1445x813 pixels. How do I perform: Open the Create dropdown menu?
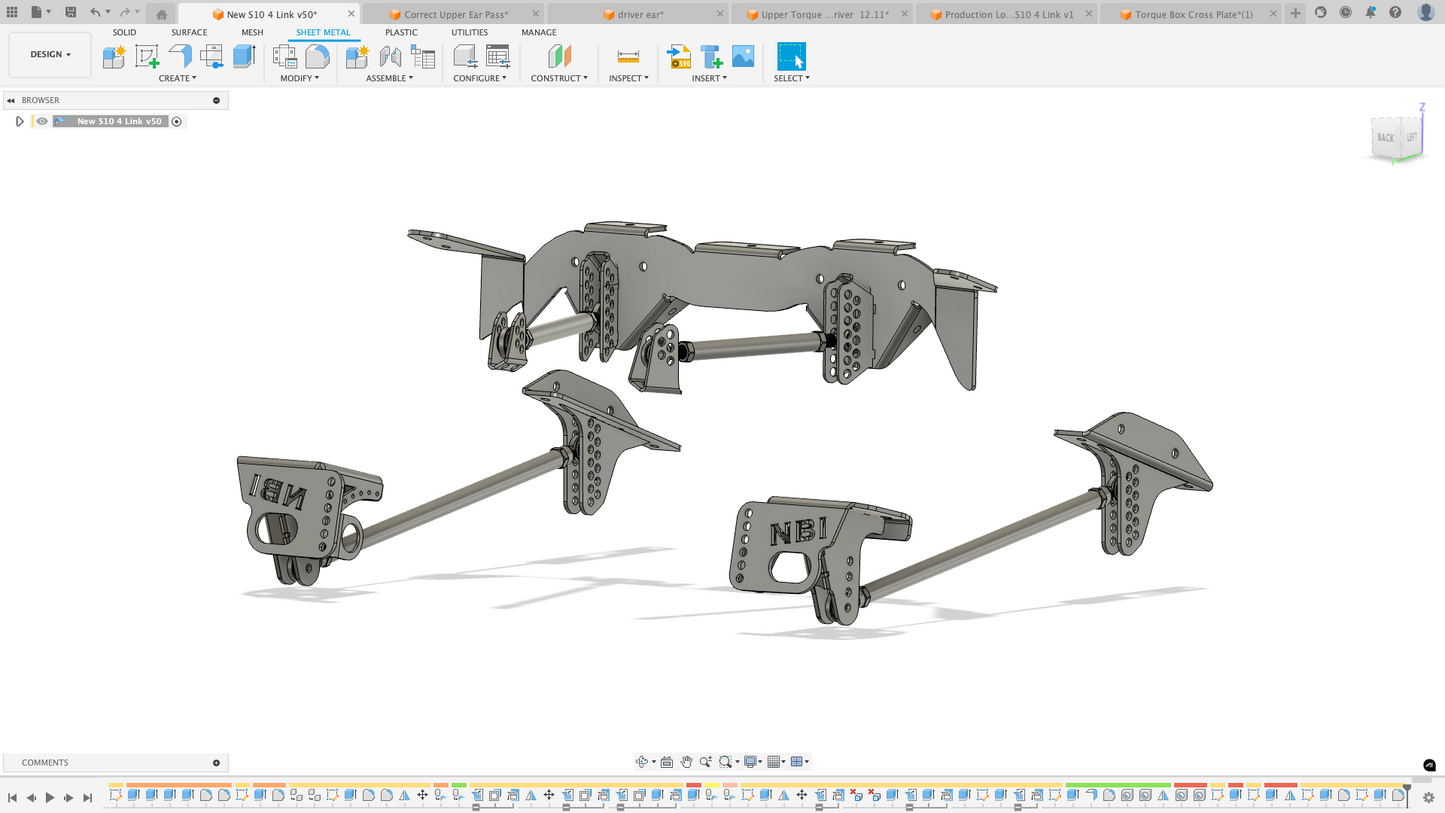(x=177, y=78)
